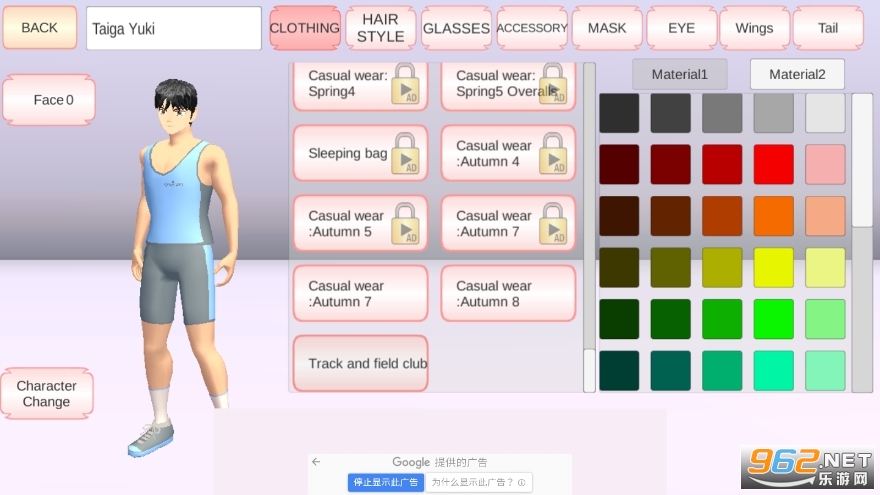Tap the locked ad icon on Spring5 Overalls

tap(553, 84)
